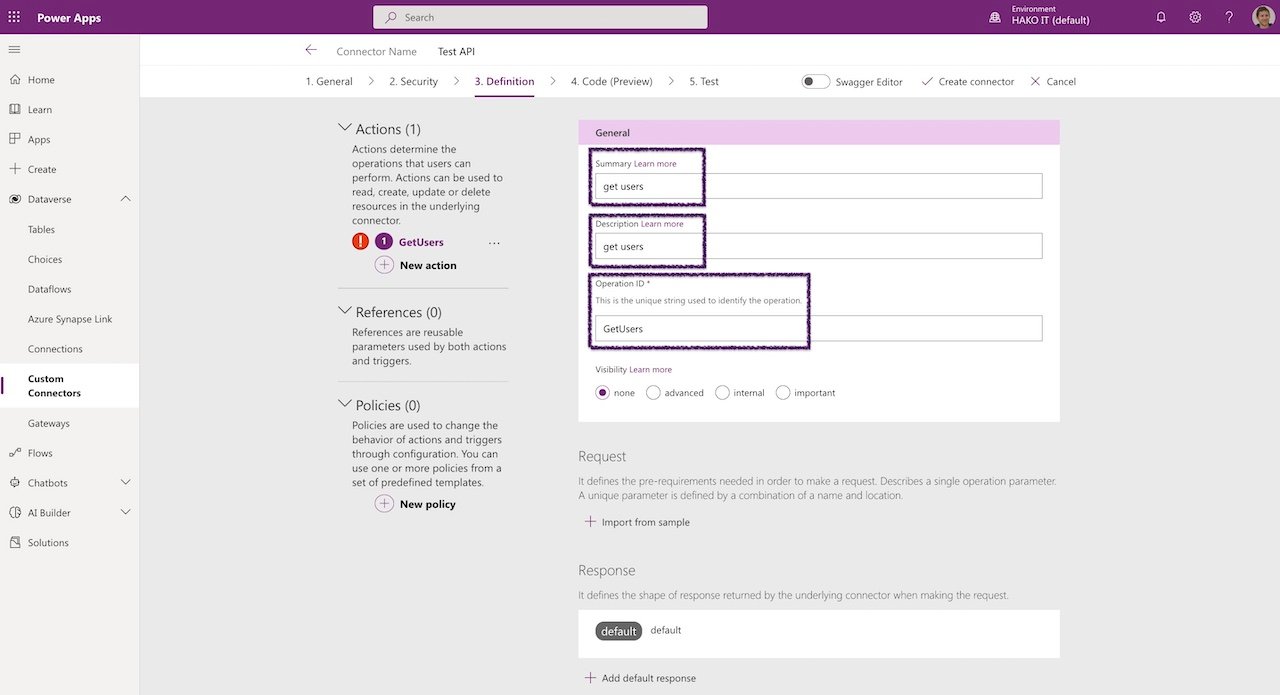
Task: Click the Dataverse icon
Action: 14,199
